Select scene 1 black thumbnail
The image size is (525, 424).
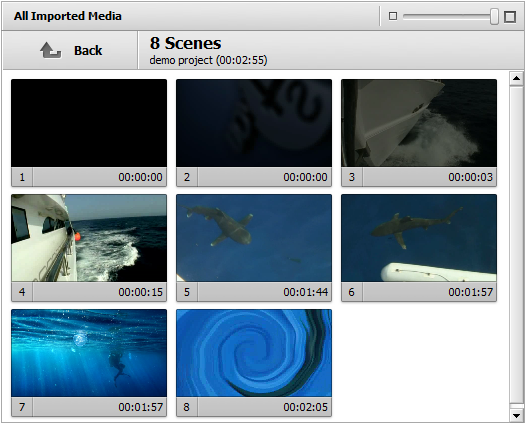[x=89, y=123]
